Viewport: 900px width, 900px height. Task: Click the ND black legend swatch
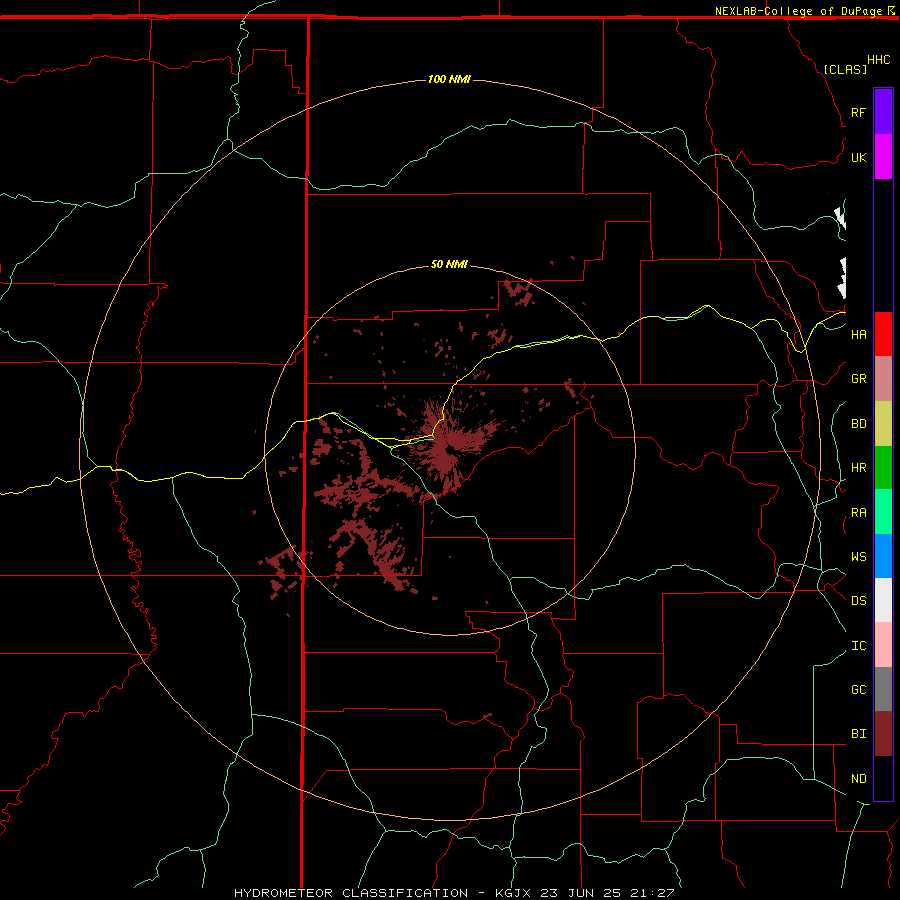(883, 778)
